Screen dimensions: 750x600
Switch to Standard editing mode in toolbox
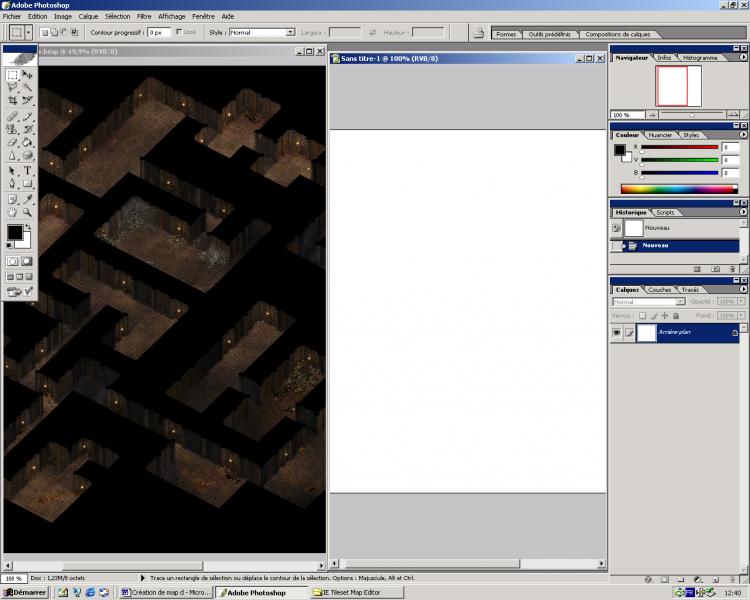tap(13, 261)
